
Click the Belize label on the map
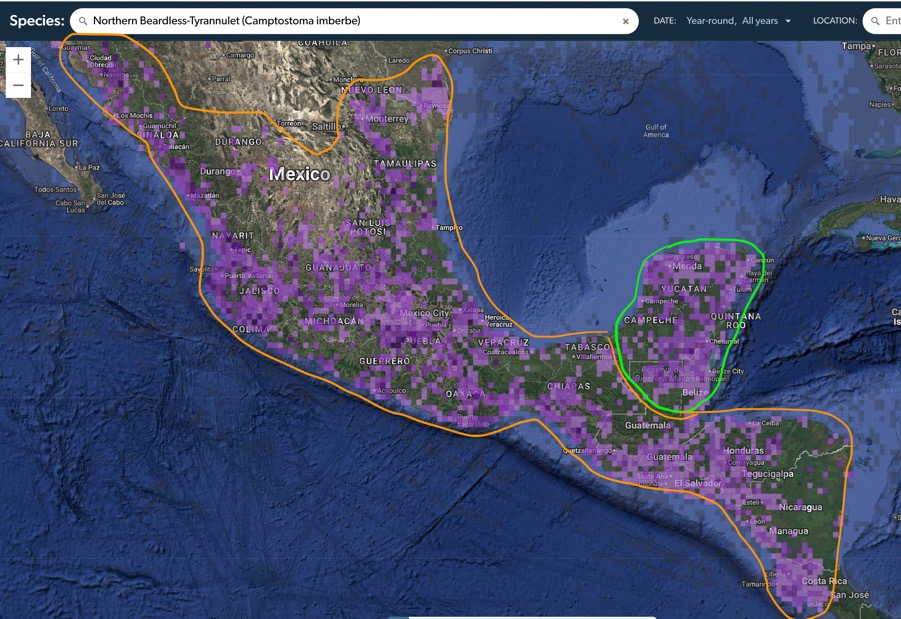(695, 392)
